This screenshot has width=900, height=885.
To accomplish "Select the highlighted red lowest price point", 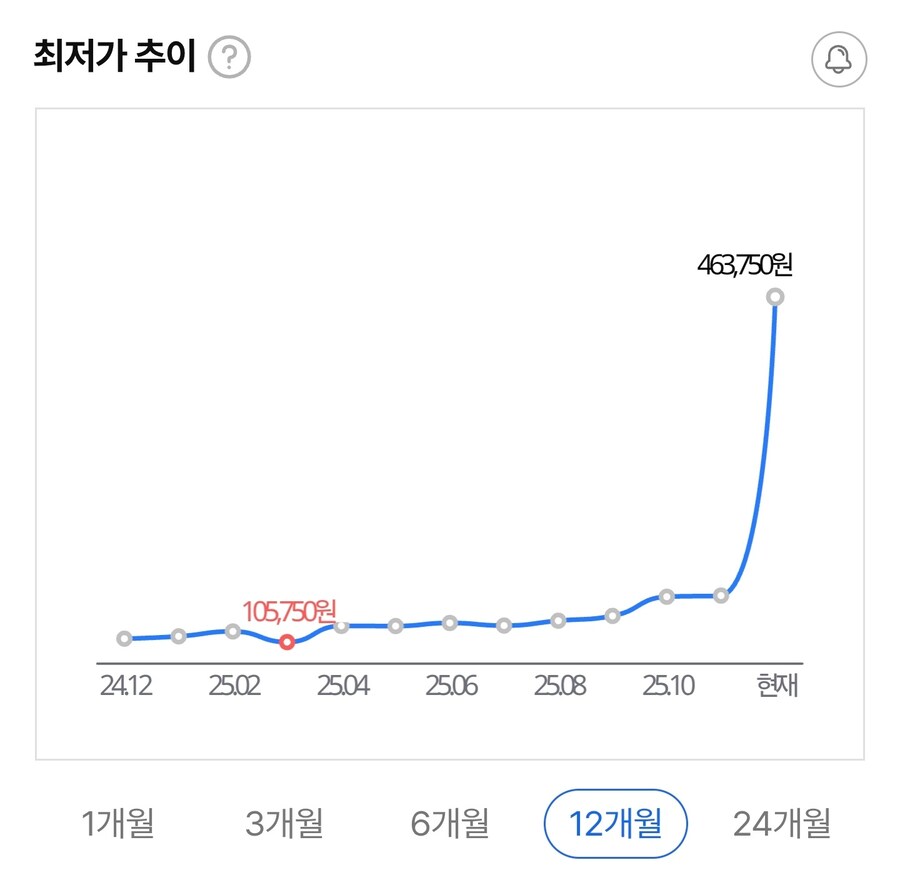I will coord(287,642).
